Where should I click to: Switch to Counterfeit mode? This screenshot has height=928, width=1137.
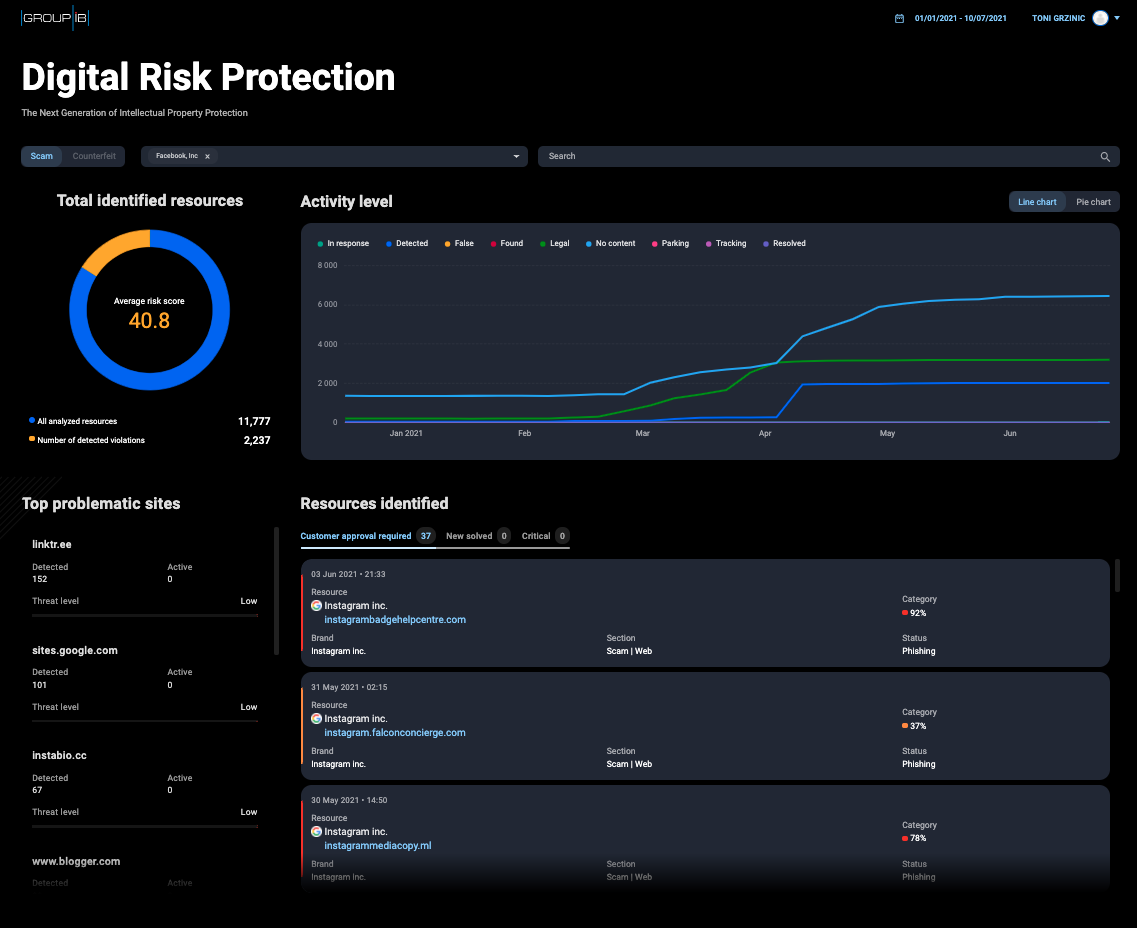point(94,156)
